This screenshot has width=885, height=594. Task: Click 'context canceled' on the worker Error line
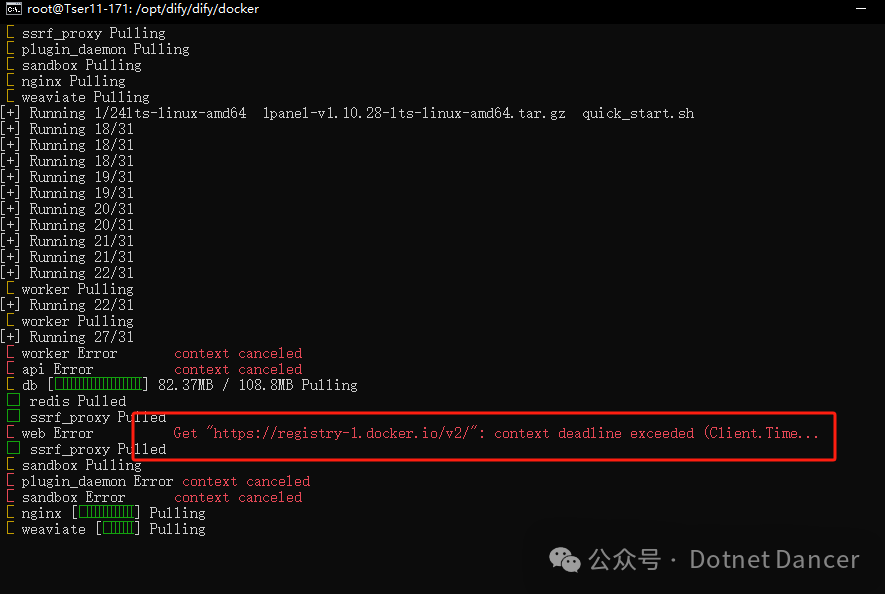[238, 353]
